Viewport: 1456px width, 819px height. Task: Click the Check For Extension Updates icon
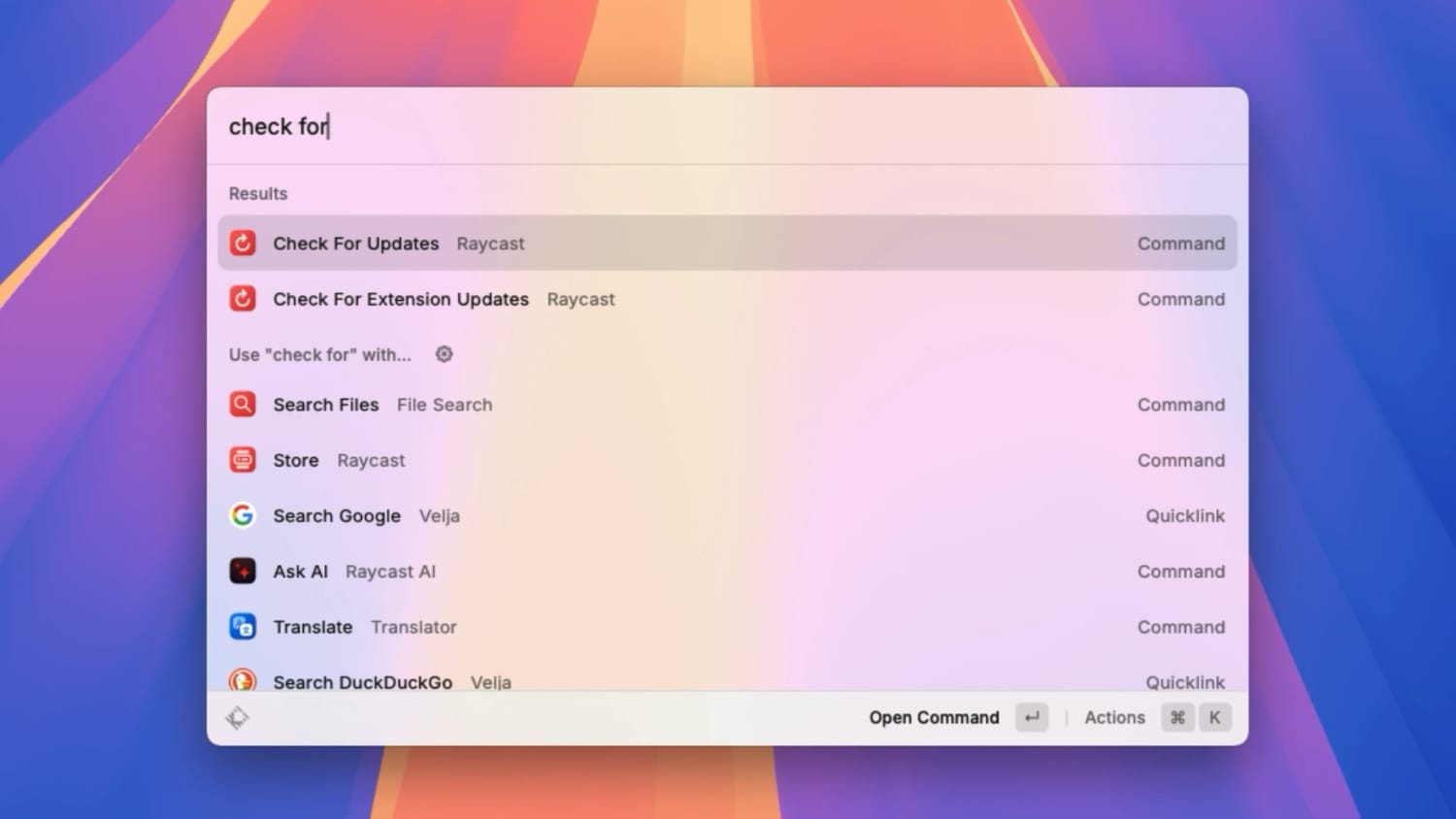point(243,299)
